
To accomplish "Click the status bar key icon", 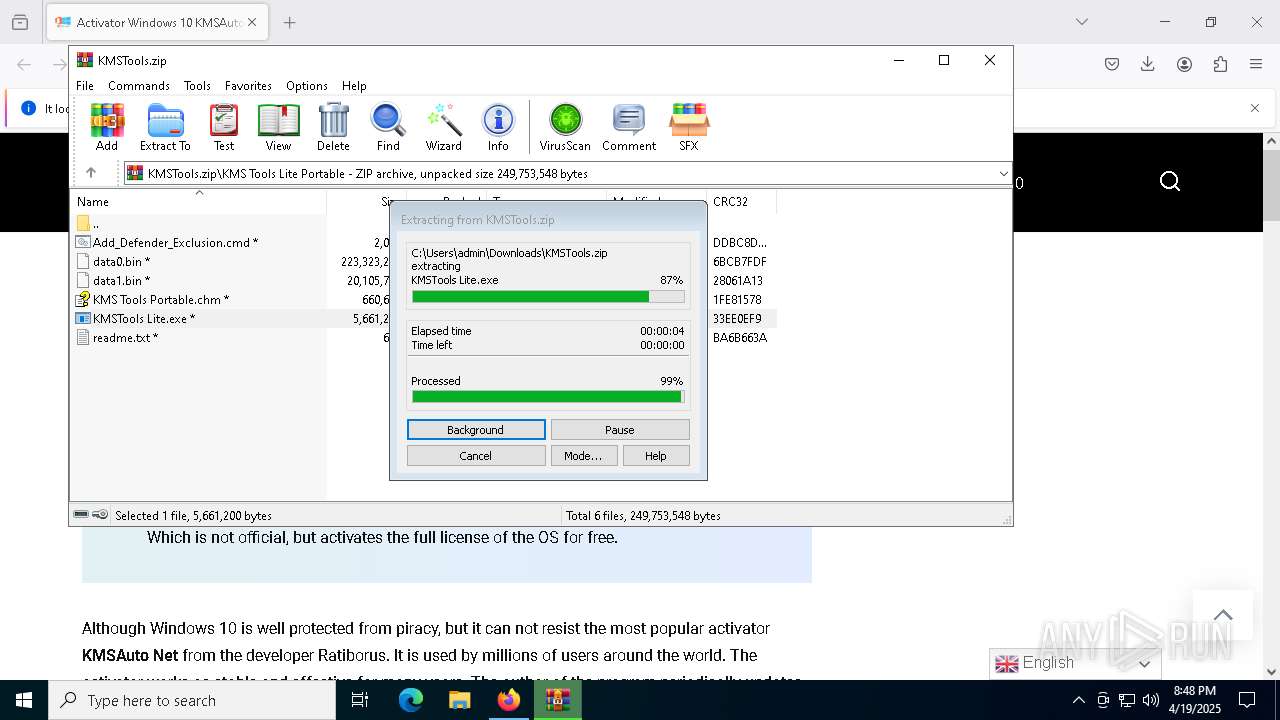I will [x=100, y=515].
